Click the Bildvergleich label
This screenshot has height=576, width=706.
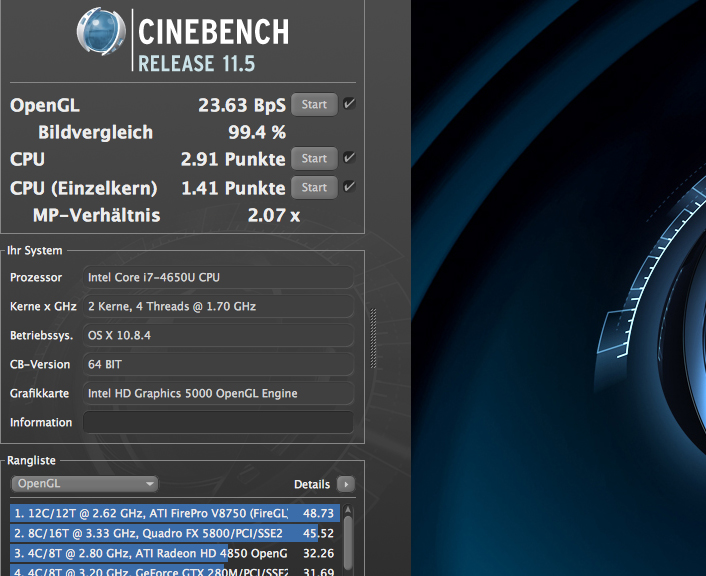[95, 132]
